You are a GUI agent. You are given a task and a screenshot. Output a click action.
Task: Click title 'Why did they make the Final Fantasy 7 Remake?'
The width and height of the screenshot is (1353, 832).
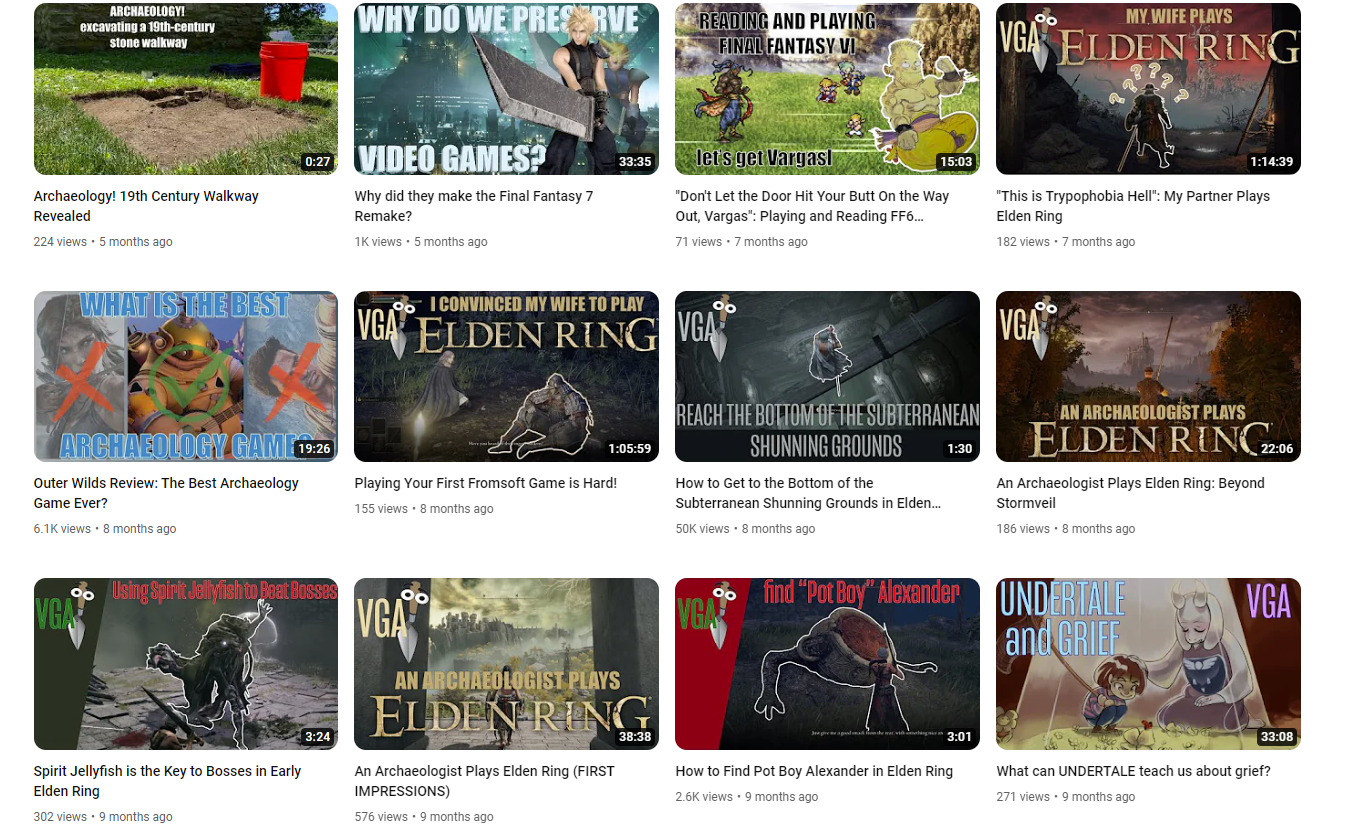pos(474,206)
